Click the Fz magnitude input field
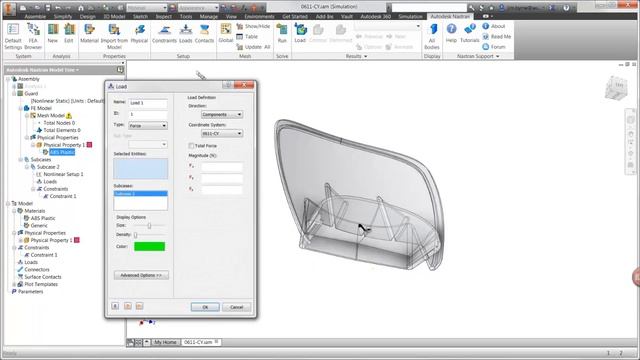Viewport: 640px width, 360px height. (x=222, y=190)
